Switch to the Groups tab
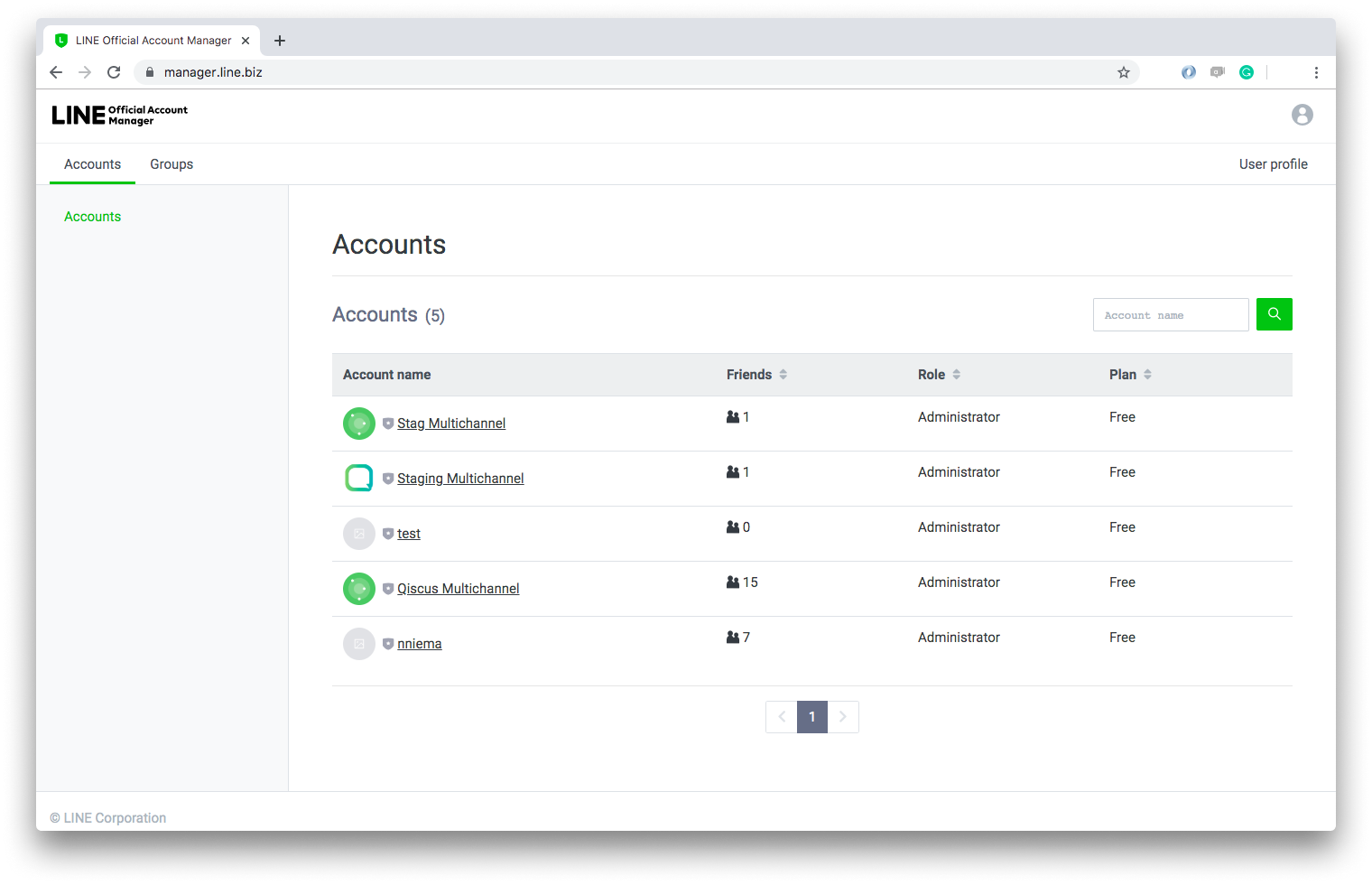Screen dimensions: 1372x885 point(171,164)
